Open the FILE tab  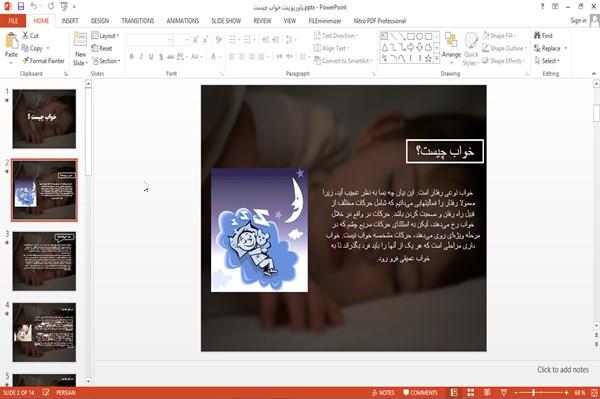pos(13,21)
